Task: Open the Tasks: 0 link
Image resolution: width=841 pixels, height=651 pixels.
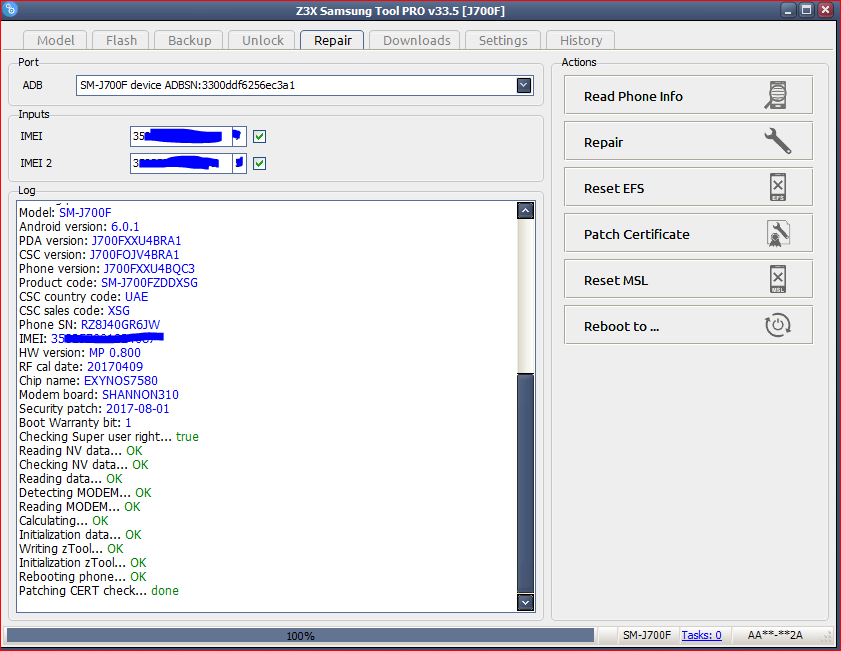Action: (x=701, y=635)
